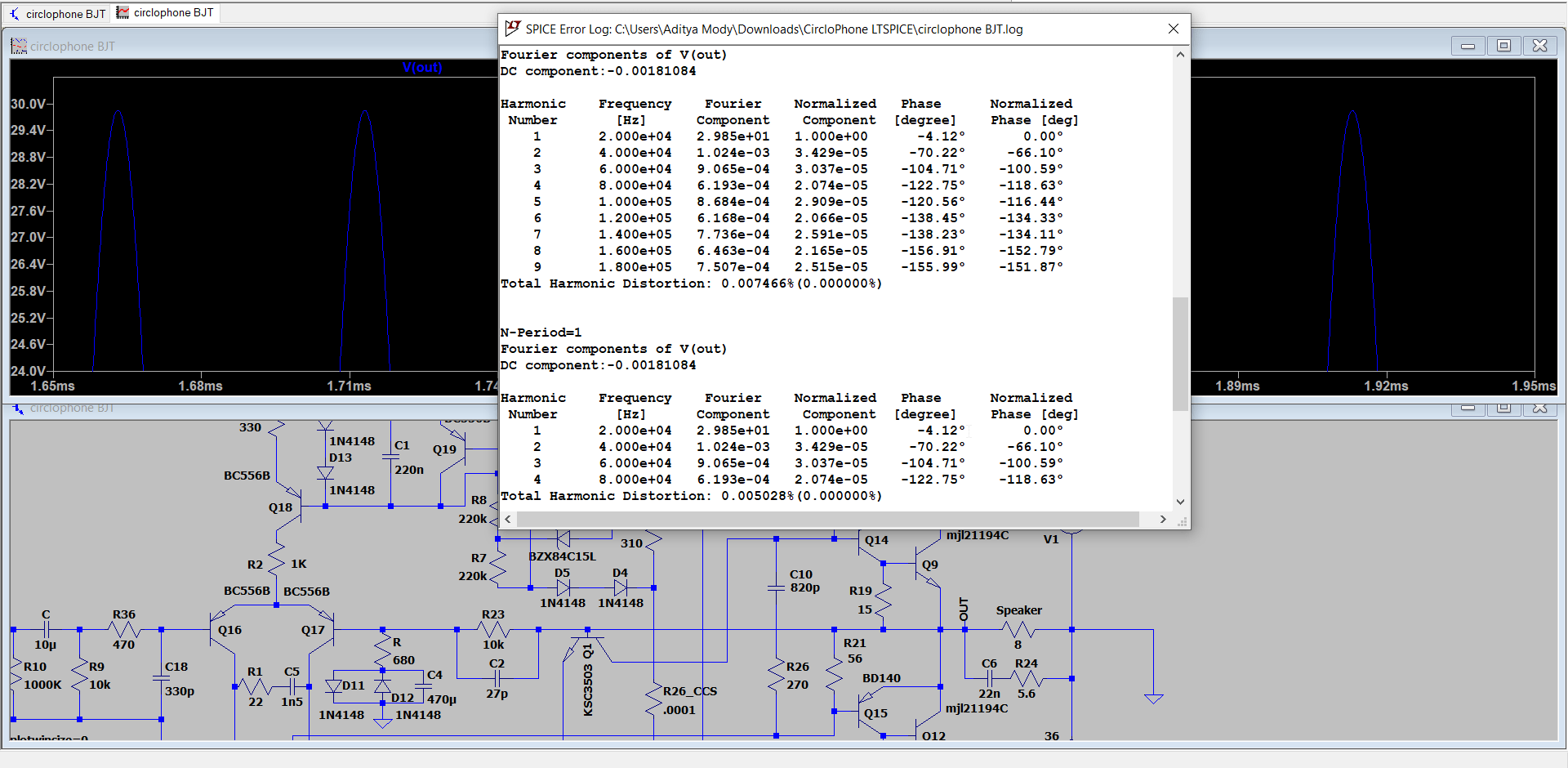The height and width of the screenshot is (768, 1568).
Task: Click the error log scroll-down arrow
Action: point(1180,502)
